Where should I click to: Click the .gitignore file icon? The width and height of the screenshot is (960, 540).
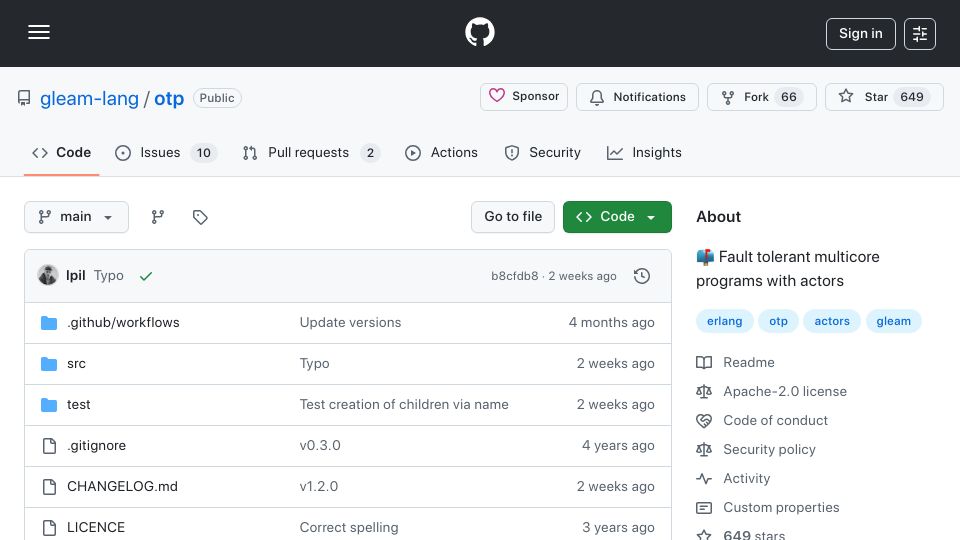point(49,446)
